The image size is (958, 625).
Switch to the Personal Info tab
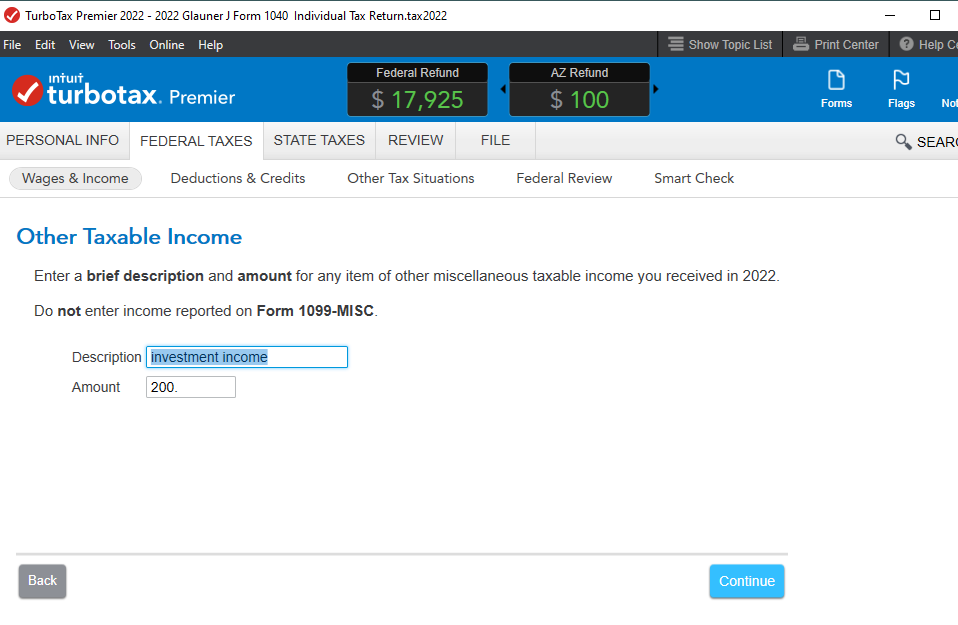[63, 141]
